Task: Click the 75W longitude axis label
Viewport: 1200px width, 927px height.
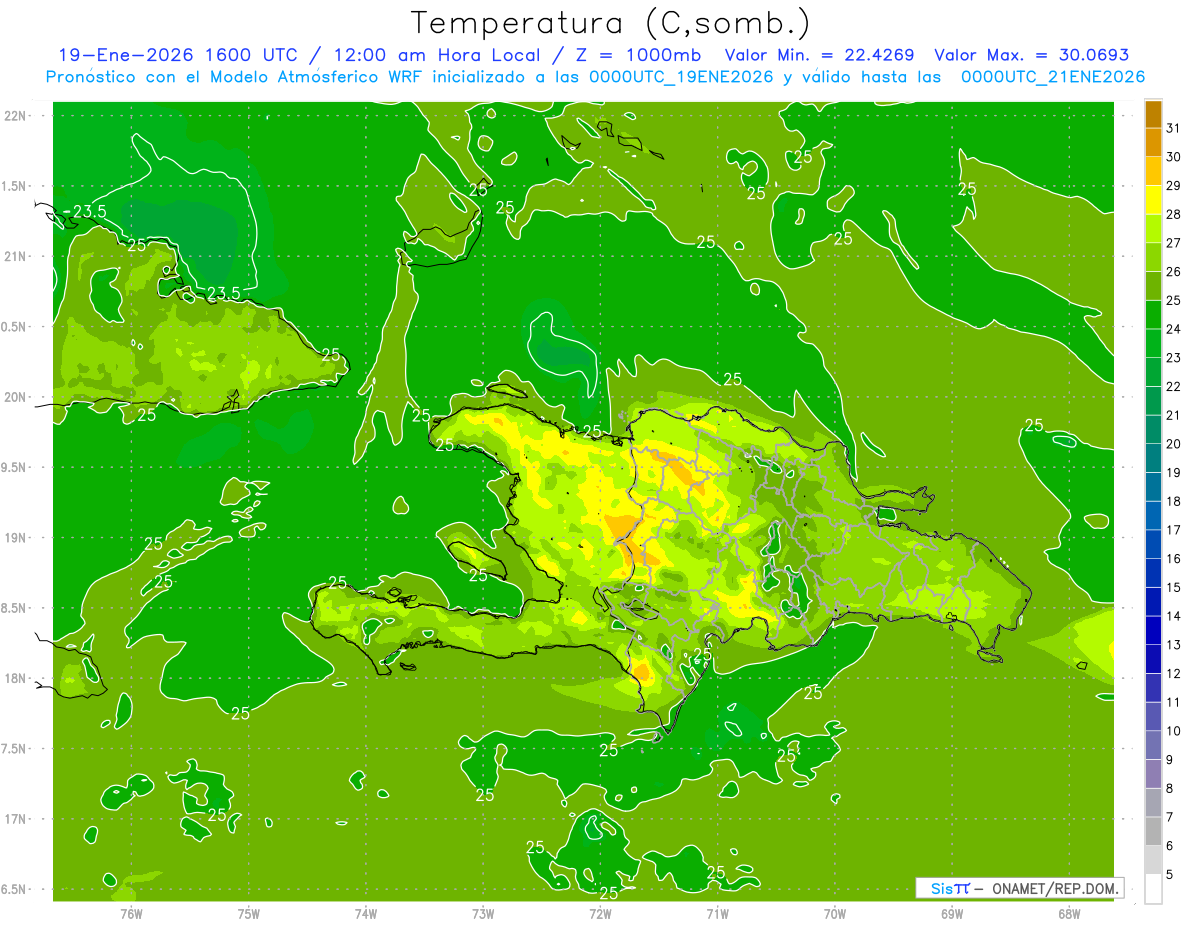Action: (249, 914)
